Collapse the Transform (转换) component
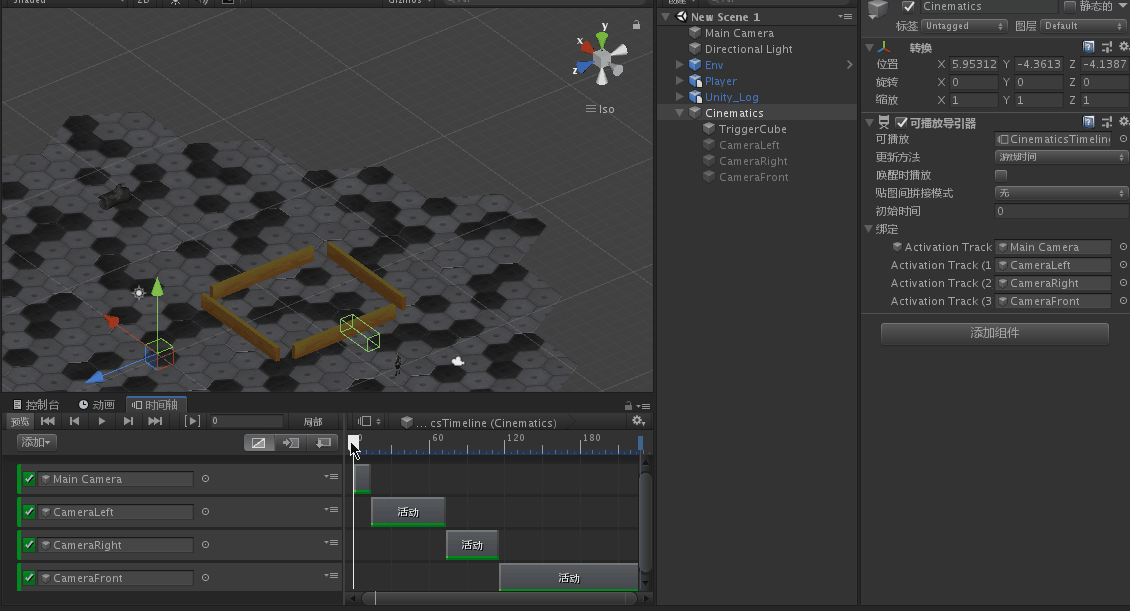The image size is (1130, 611). (x=869, y=48)
